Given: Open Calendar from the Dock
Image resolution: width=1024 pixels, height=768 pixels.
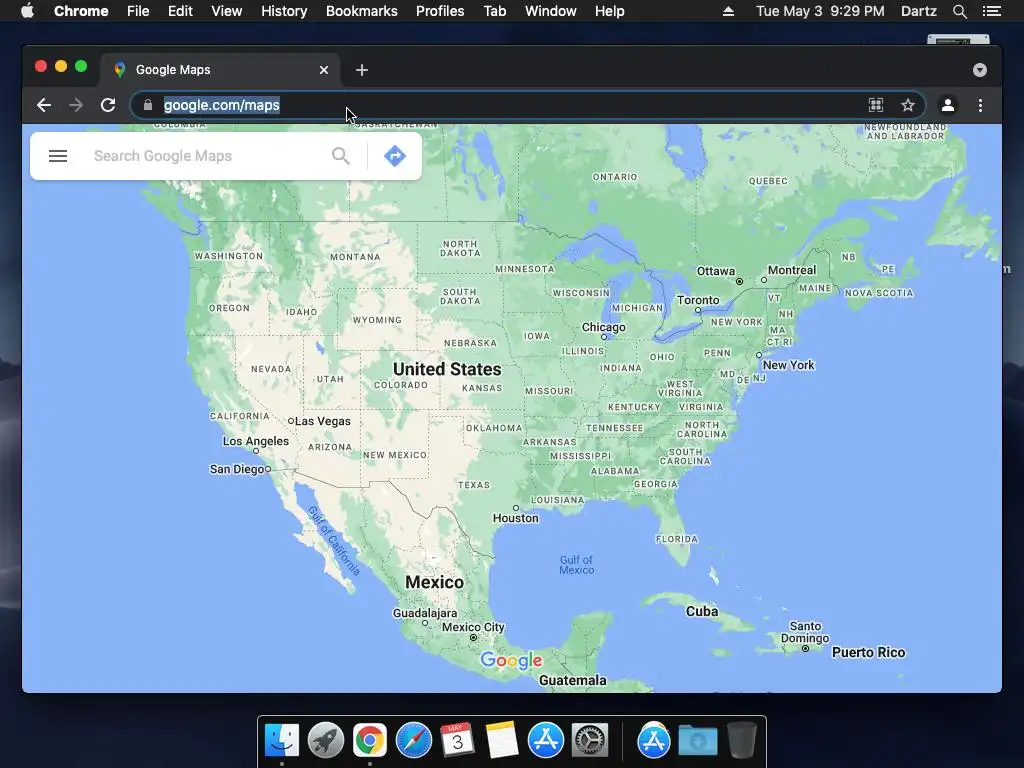Looking at the screenshot, I should [457, 741].
